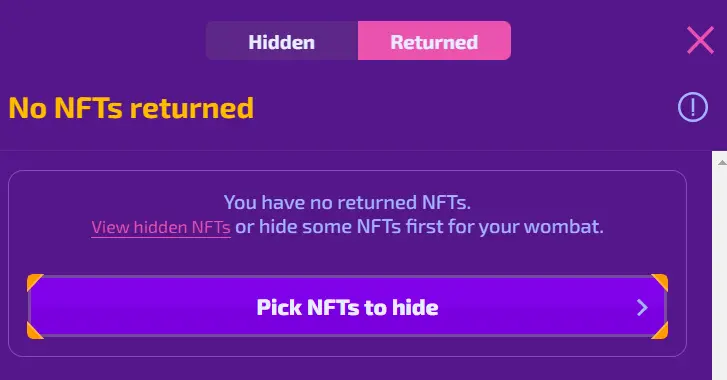The height and width of the screenshot is (380, 727).
Task: Click the scrollbar up arrow
Action: click(x=722, y=163)
